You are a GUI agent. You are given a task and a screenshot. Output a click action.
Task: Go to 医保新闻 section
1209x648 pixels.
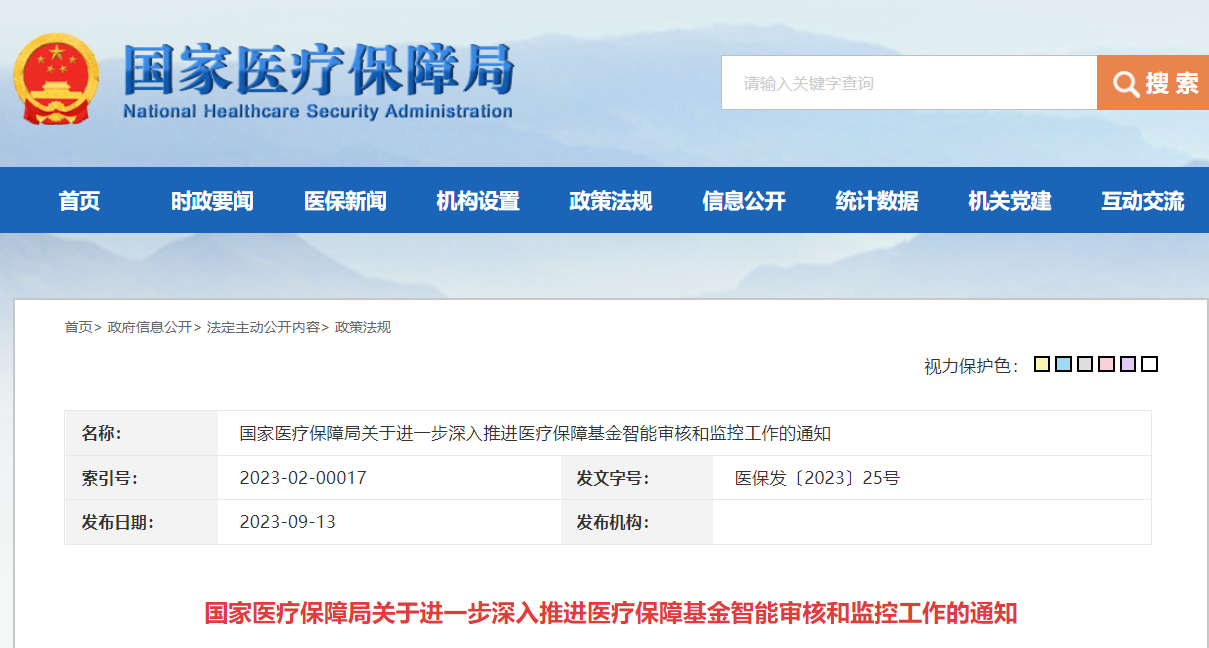[x=345, y=201]
